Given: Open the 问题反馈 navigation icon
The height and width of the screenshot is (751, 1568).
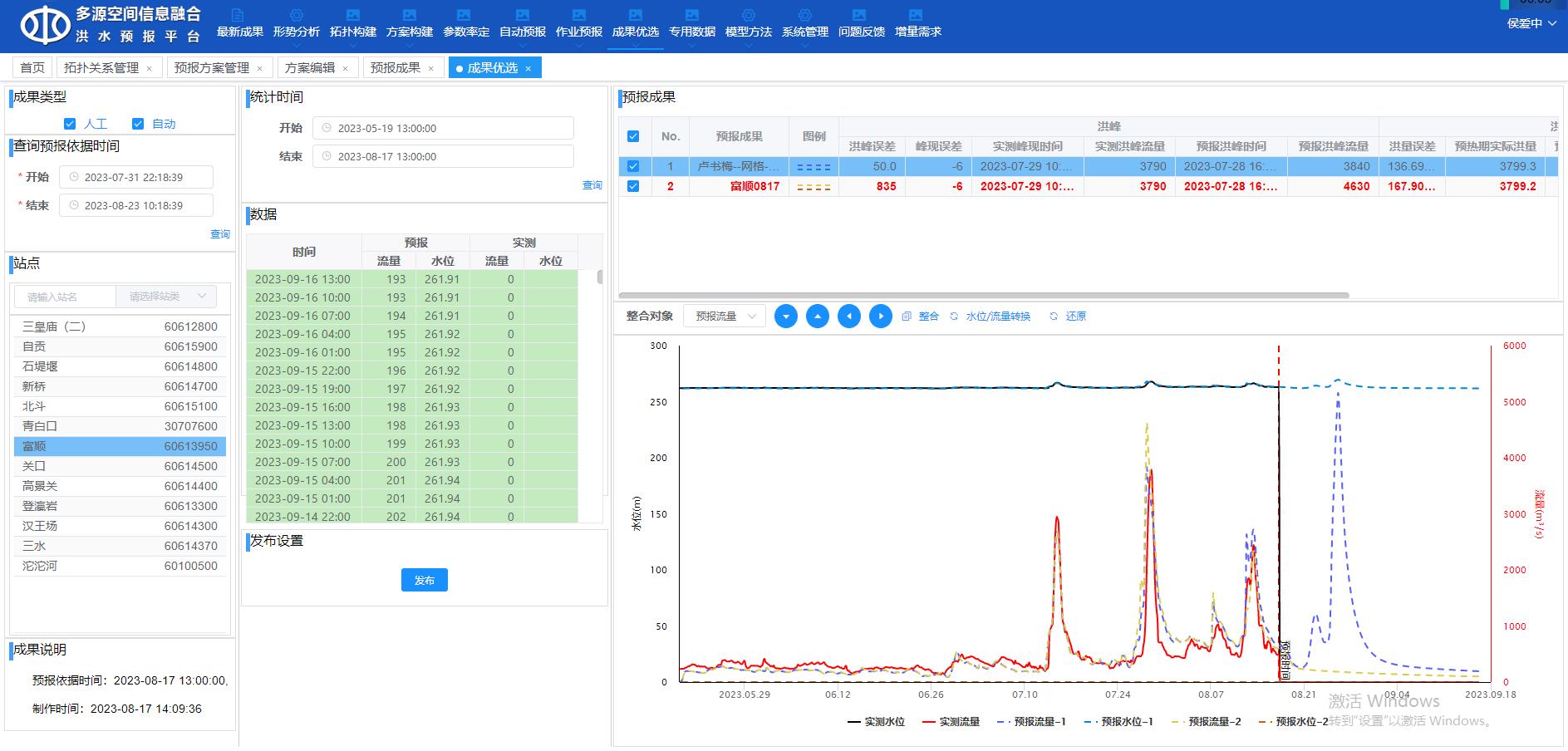Looking at the screenshot, I should (x=860, y=16).
